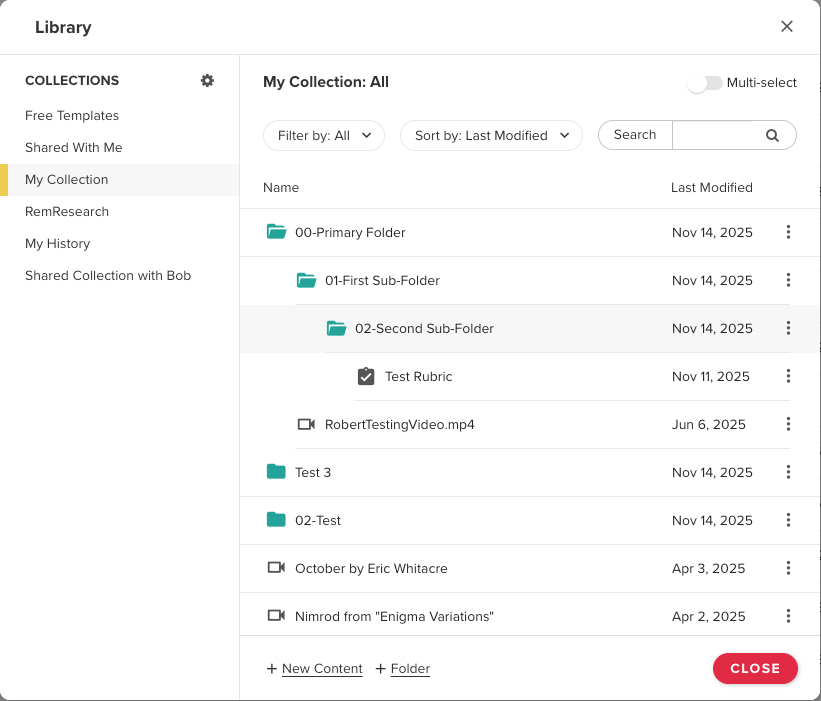Switch to Shared With Me collection
821x701 pixels.
[x=74, y=148]
